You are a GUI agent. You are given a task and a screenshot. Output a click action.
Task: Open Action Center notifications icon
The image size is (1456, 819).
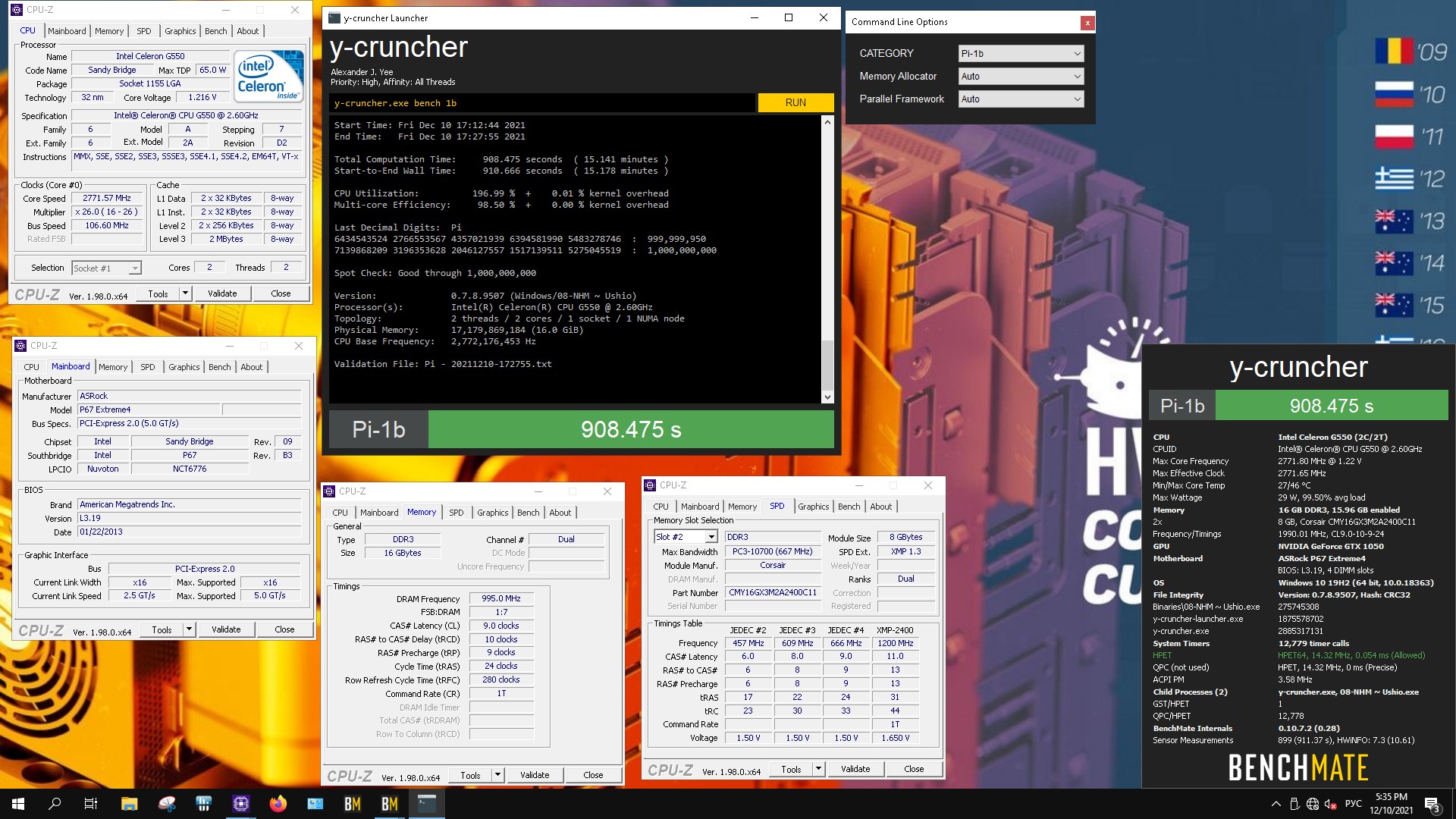pos(1432,804)
